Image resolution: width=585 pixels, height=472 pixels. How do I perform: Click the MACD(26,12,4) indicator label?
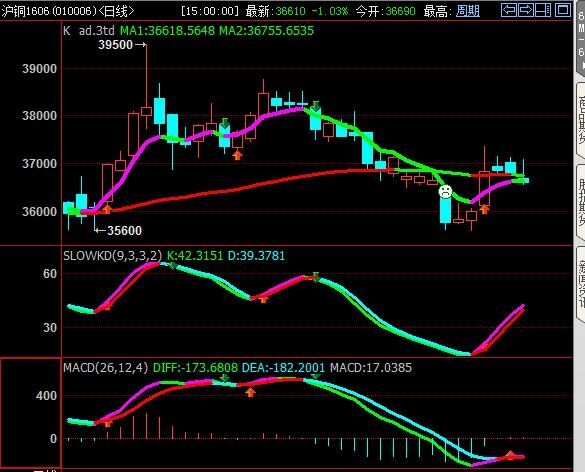[x=106, y=368]
